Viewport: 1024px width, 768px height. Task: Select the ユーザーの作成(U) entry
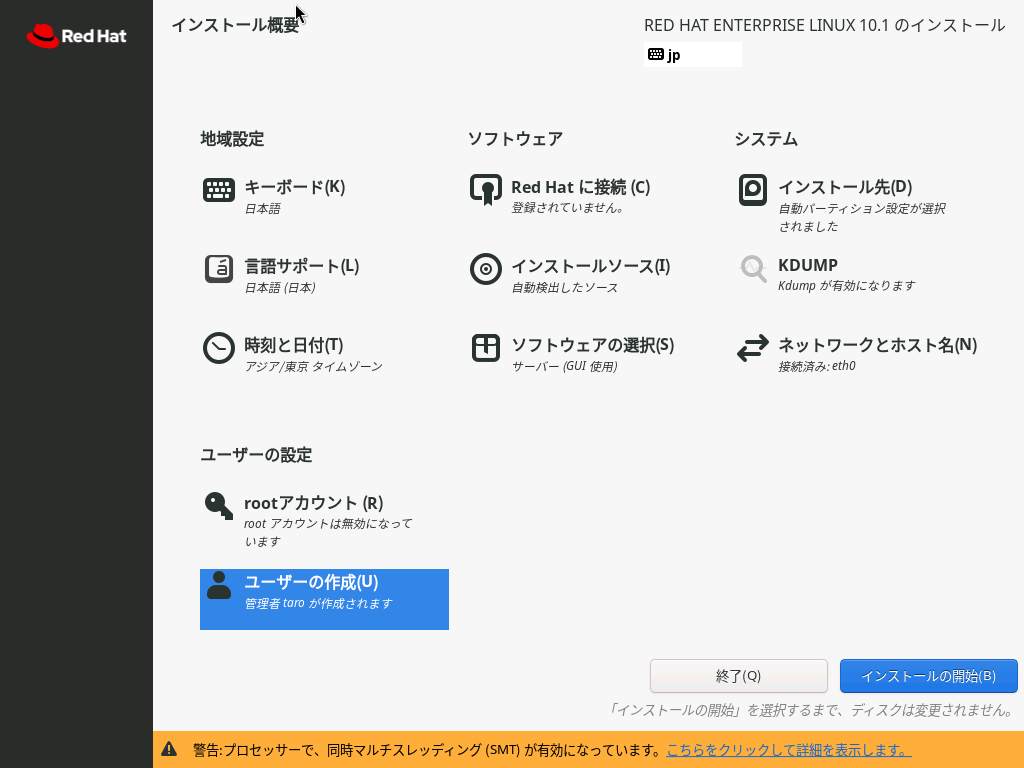(311, 582)
